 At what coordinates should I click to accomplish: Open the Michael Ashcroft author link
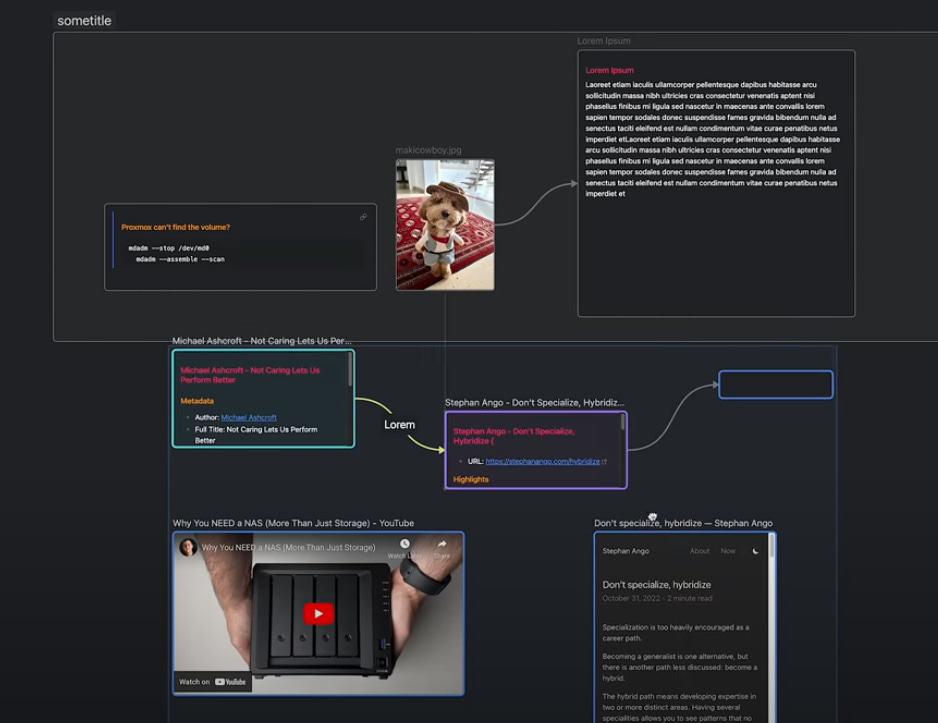pyautogui.click(x=248, y=417)
